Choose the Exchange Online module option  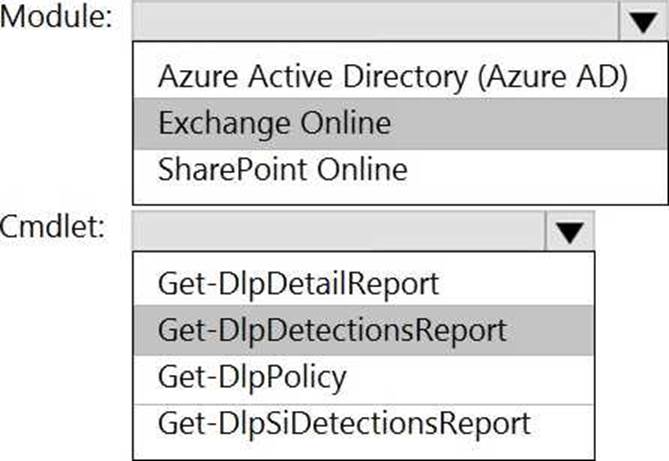point(274,123)
